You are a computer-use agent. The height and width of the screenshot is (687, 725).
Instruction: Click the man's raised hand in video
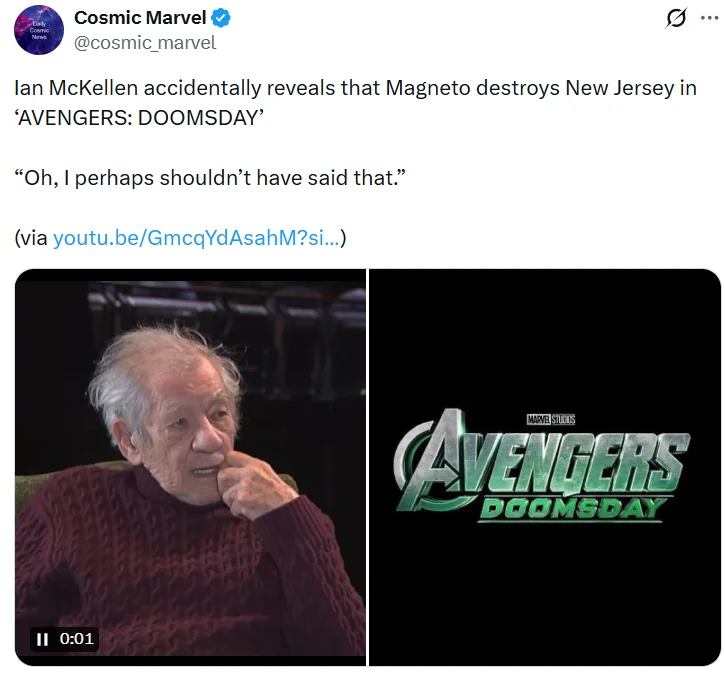pos(254,483)
